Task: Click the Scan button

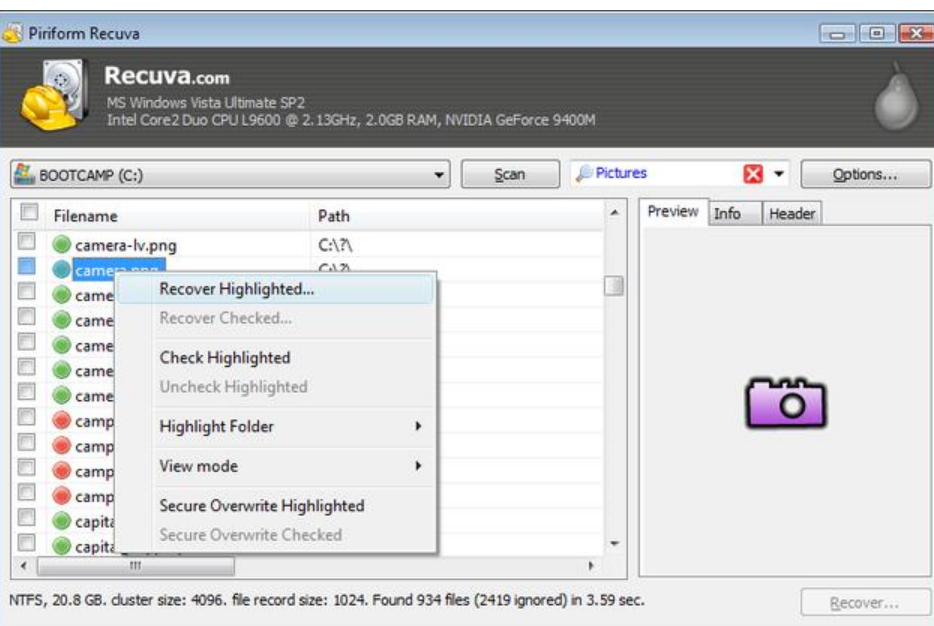Action: pos(510,175)
